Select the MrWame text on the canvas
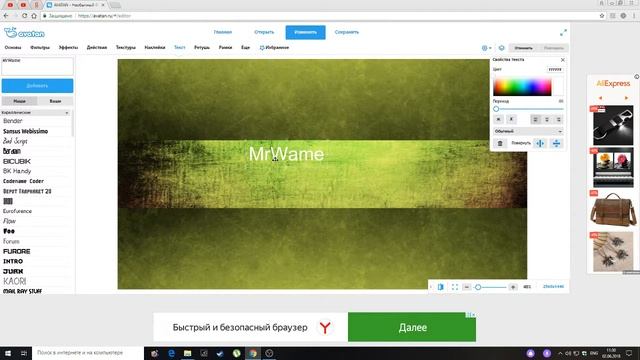 coord(286,154)
